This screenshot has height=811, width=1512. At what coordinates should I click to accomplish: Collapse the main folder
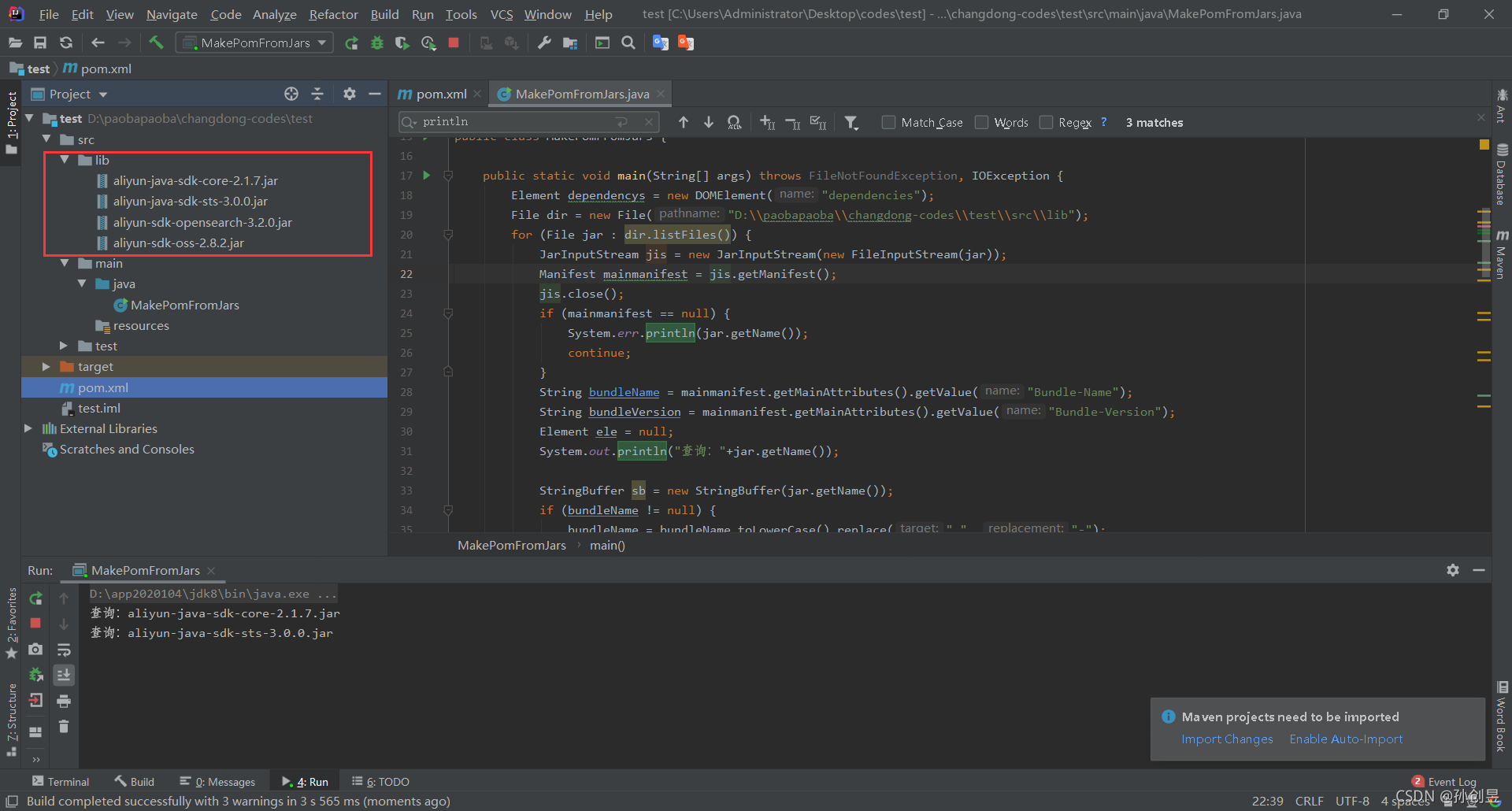(65, 263)
